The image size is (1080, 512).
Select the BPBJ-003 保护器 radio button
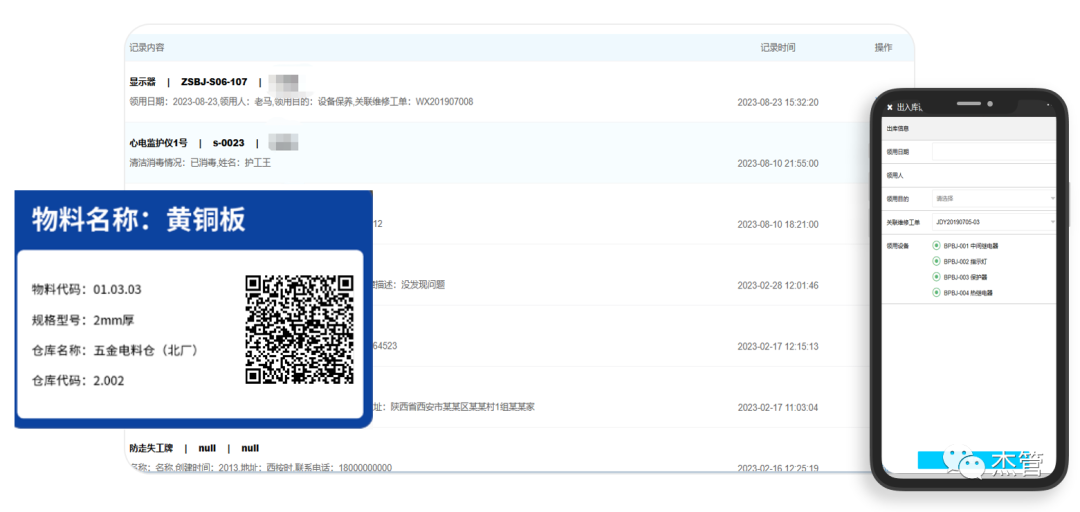936,277
